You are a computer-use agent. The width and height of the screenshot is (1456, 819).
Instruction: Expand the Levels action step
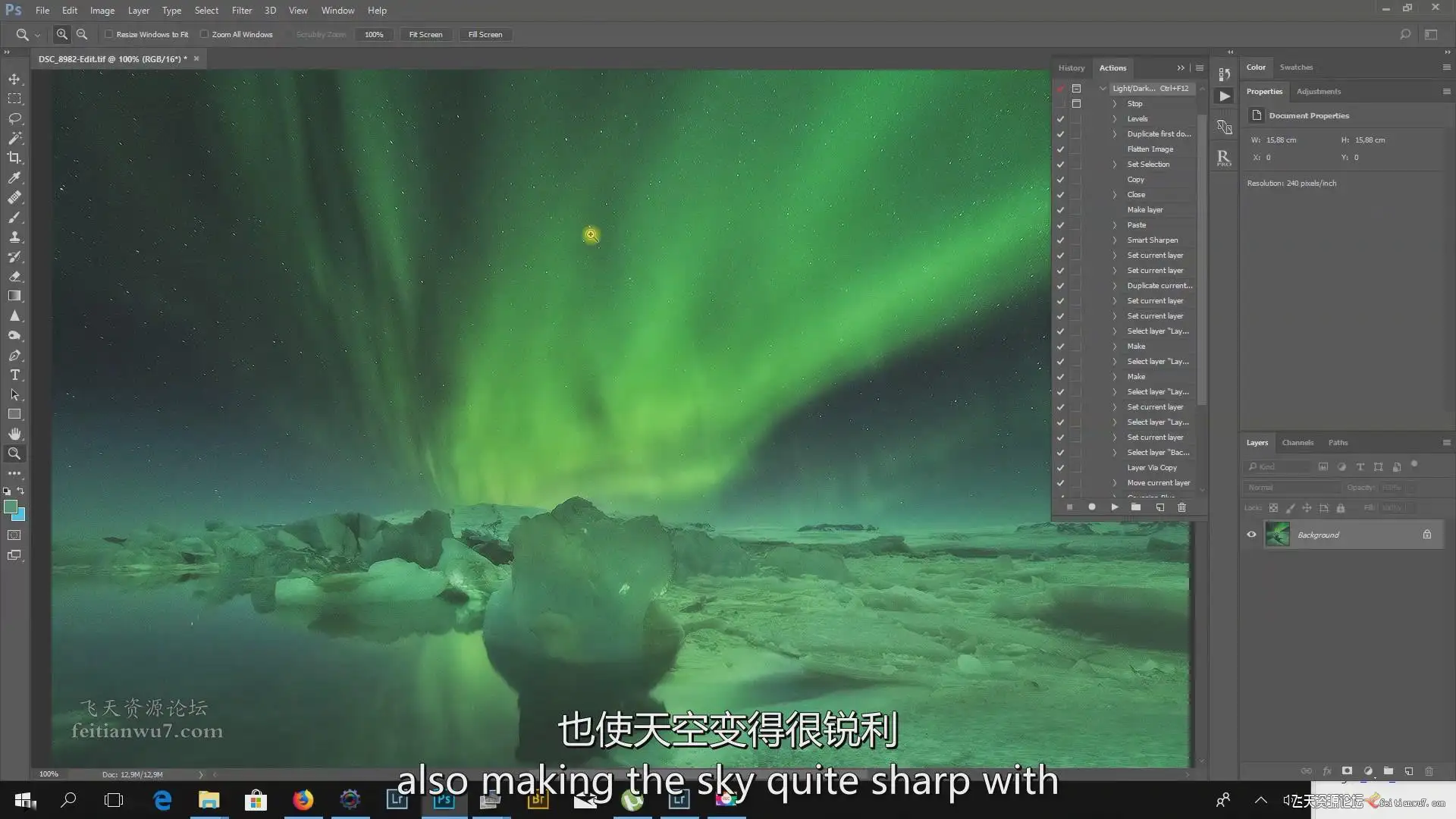click(x=1115, y=118)
